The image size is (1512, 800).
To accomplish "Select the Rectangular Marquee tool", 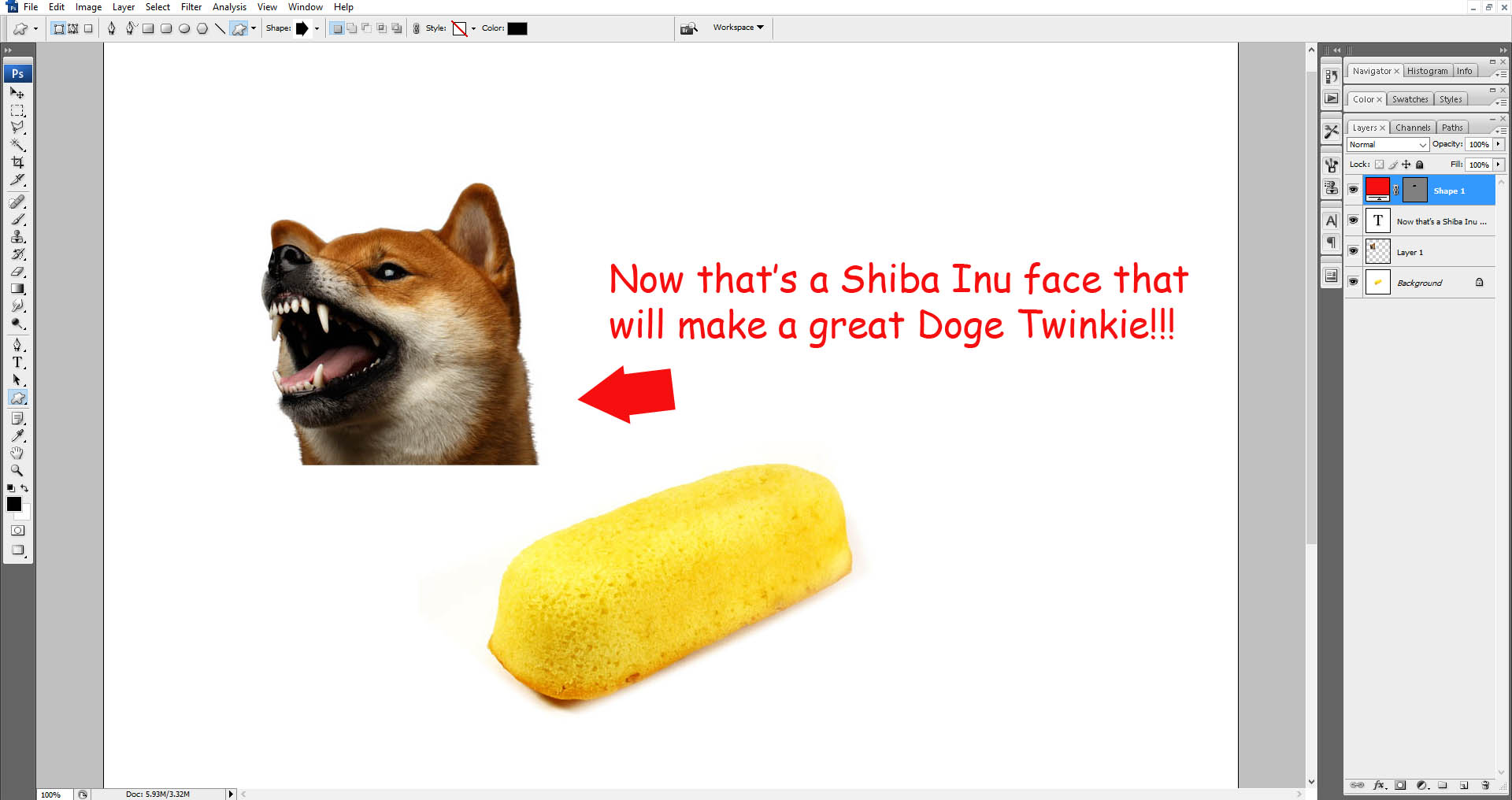I will pyautogui.click(x=17, y=110).
